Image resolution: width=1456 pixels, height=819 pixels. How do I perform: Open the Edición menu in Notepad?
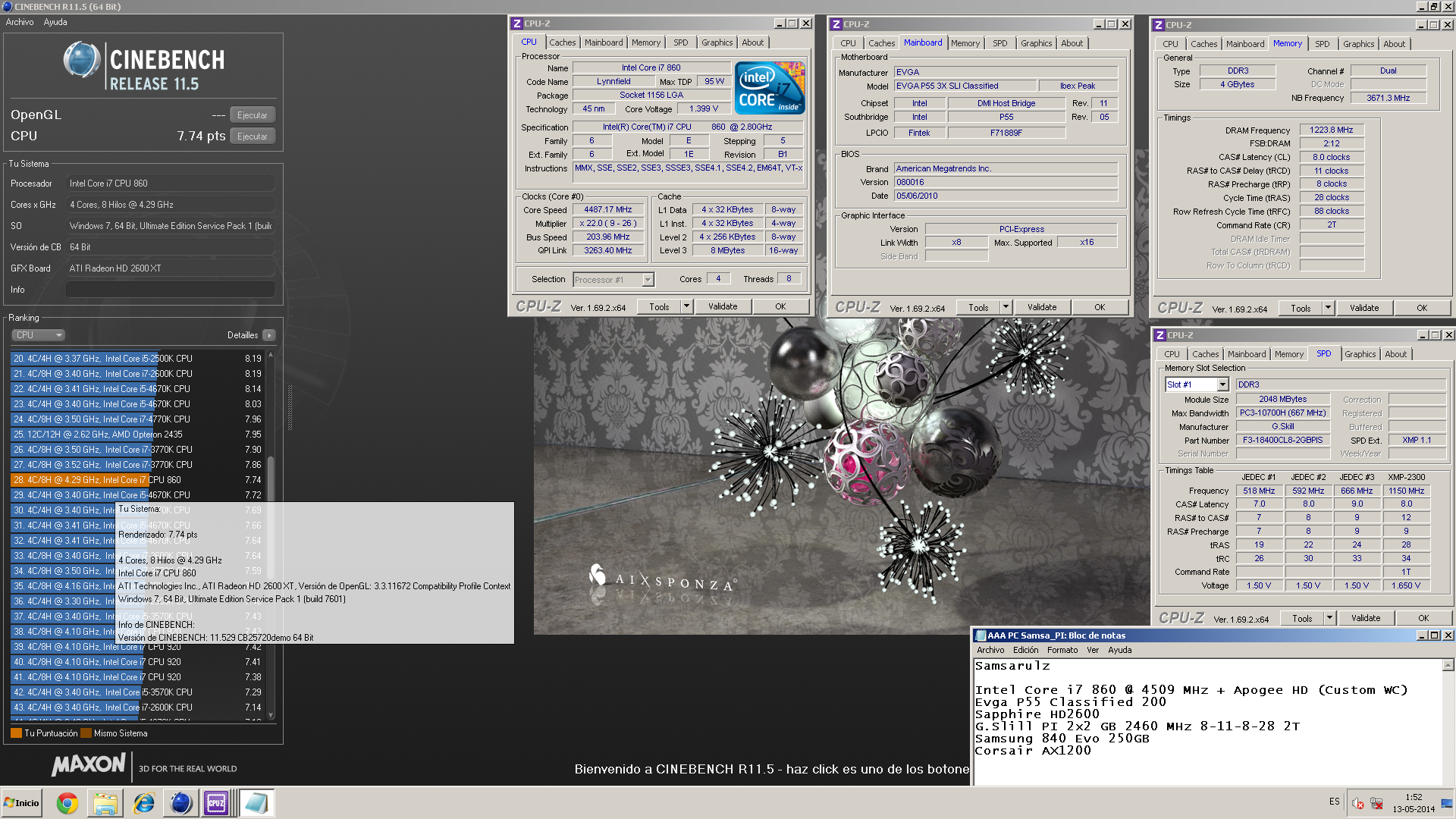1025,650
